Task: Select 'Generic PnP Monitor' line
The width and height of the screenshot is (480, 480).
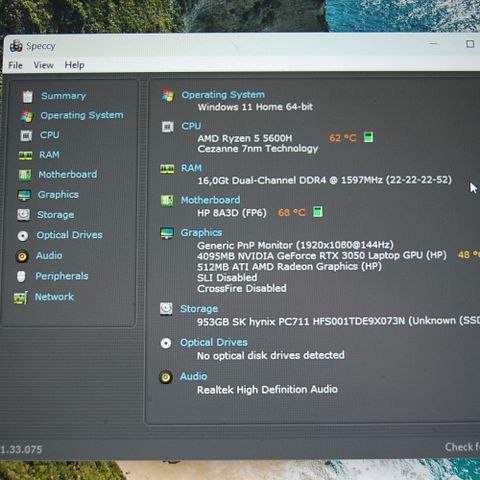Action: pos(295,245)
